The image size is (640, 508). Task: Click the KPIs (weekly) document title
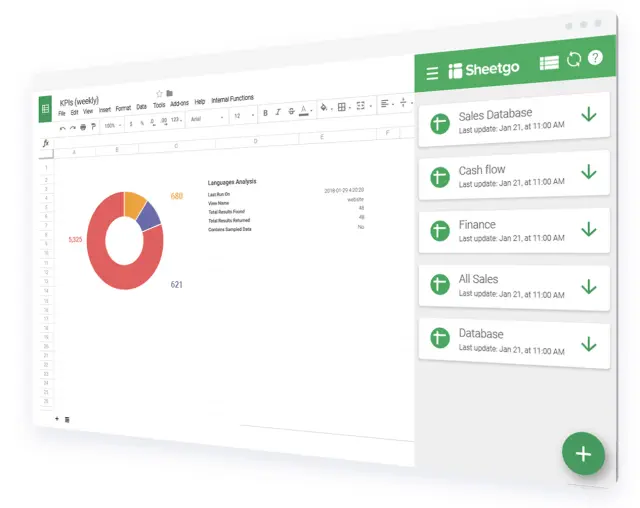pyautogui.click(x=79, y=101)
